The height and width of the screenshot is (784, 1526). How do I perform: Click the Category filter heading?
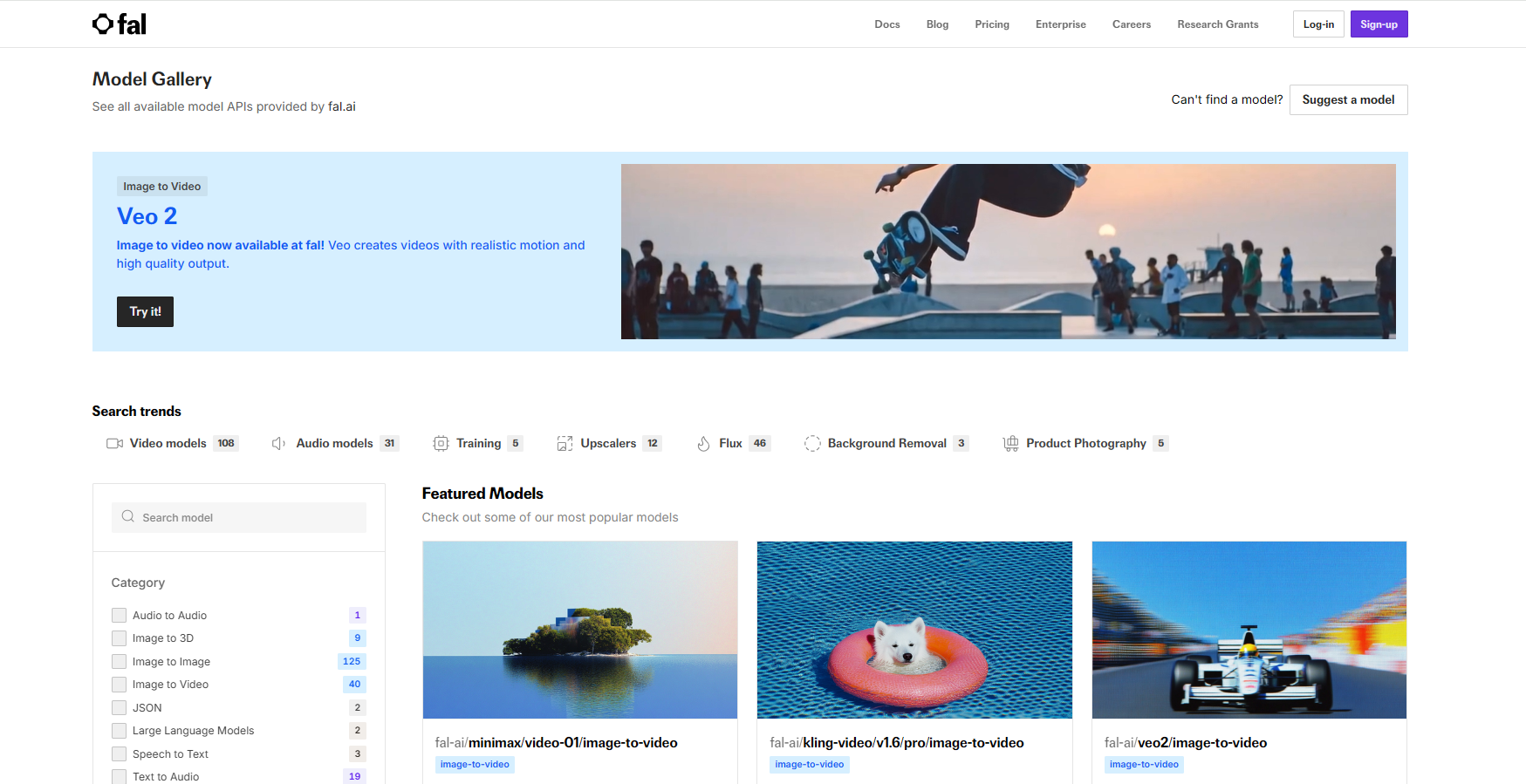pos(138,583)
